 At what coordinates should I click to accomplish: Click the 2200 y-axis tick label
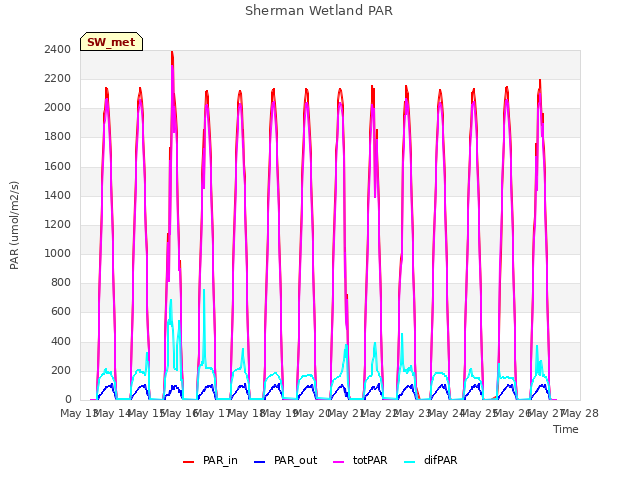[58, 78]
